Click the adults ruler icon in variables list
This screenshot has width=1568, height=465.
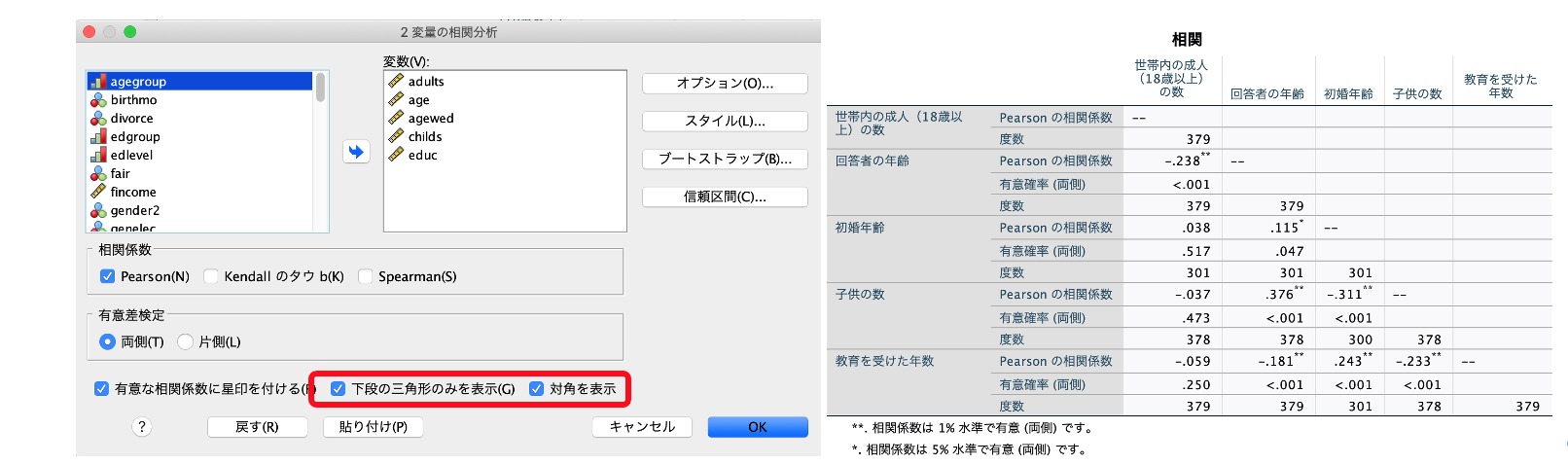[x=396, y=82]
